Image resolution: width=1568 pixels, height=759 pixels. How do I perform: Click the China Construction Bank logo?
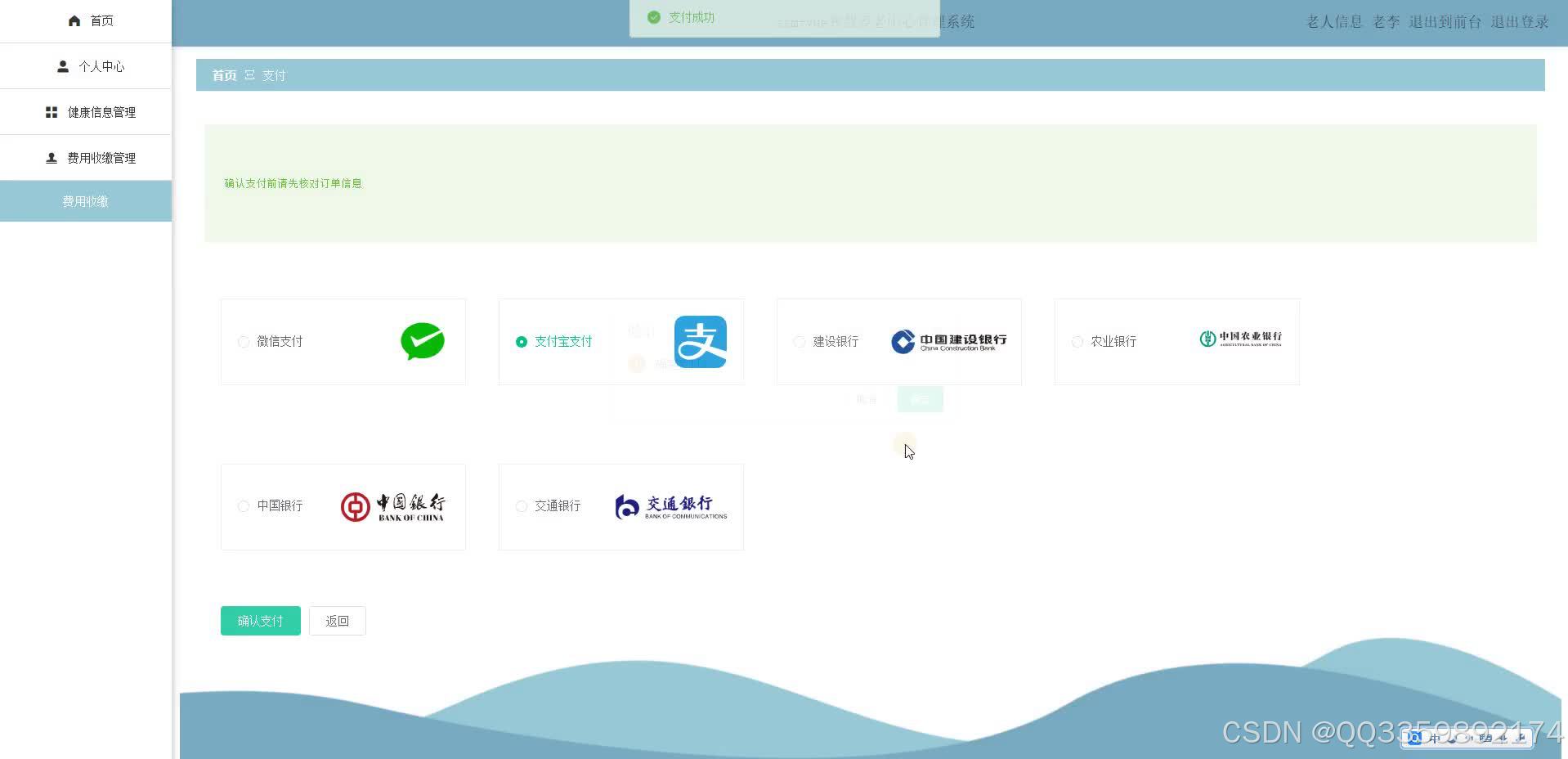click(x=949, y=342)
